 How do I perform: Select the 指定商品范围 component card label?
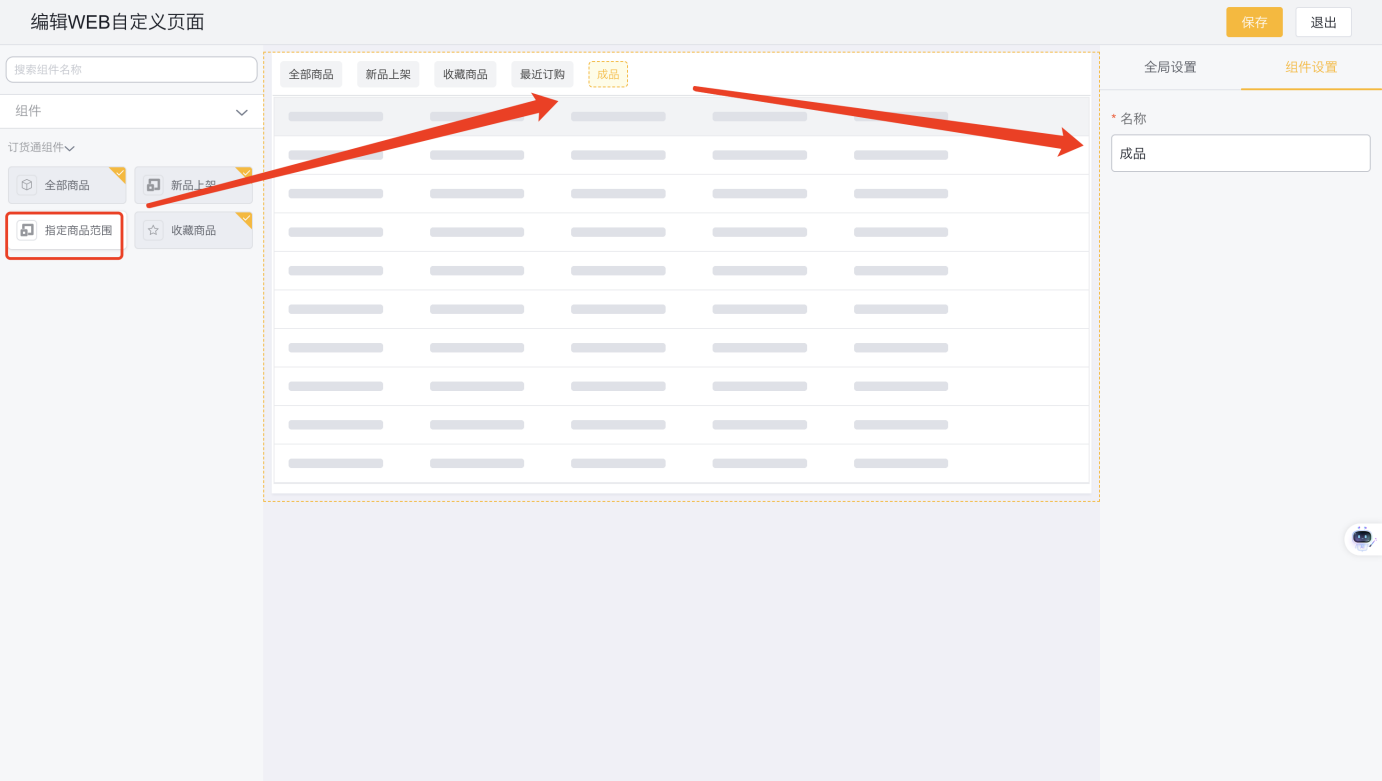coord(79,230)
